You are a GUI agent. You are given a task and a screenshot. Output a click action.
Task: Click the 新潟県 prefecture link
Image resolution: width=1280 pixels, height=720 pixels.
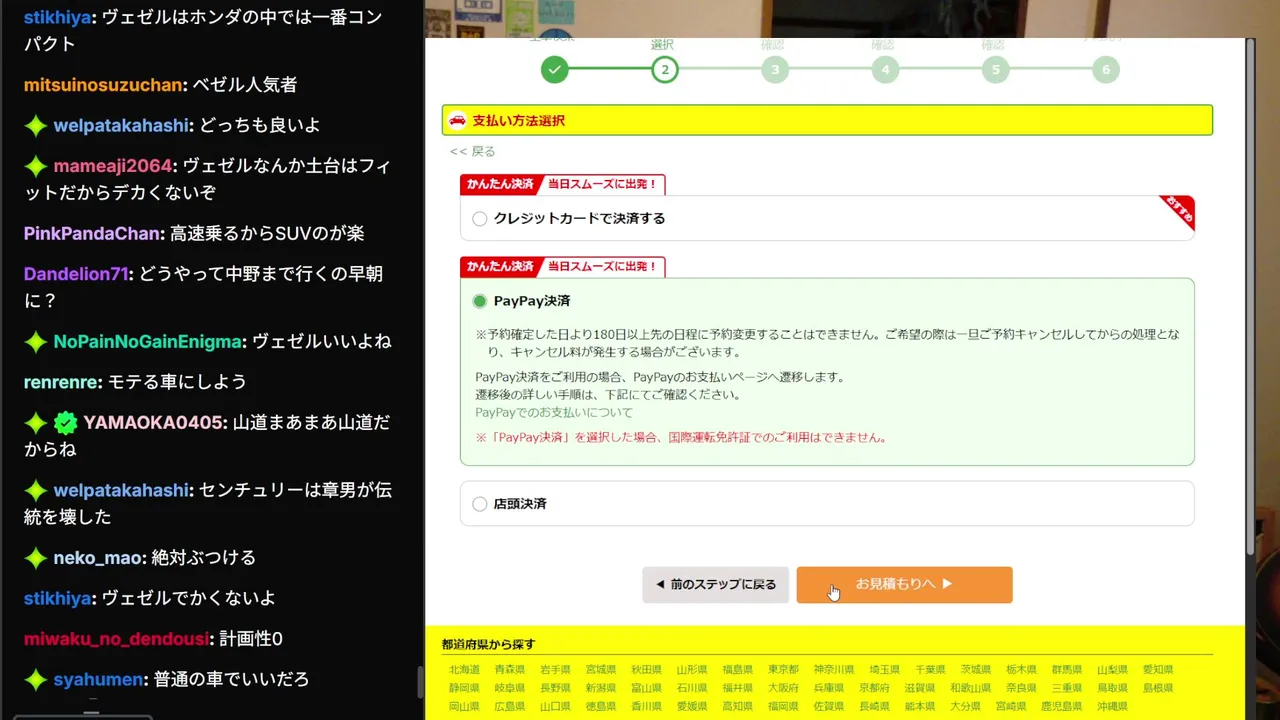601,688
